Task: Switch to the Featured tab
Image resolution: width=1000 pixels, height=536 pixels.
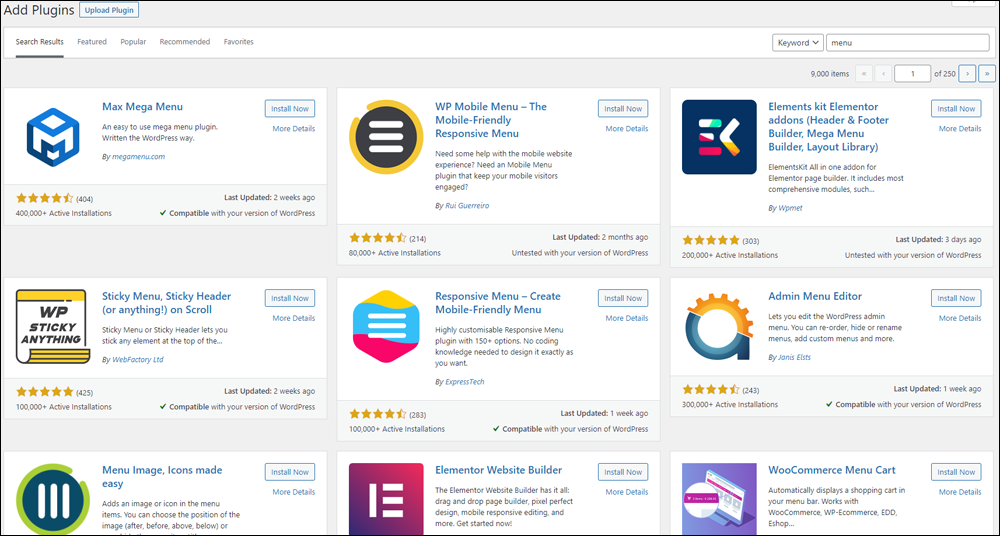Action: [92, 42]
